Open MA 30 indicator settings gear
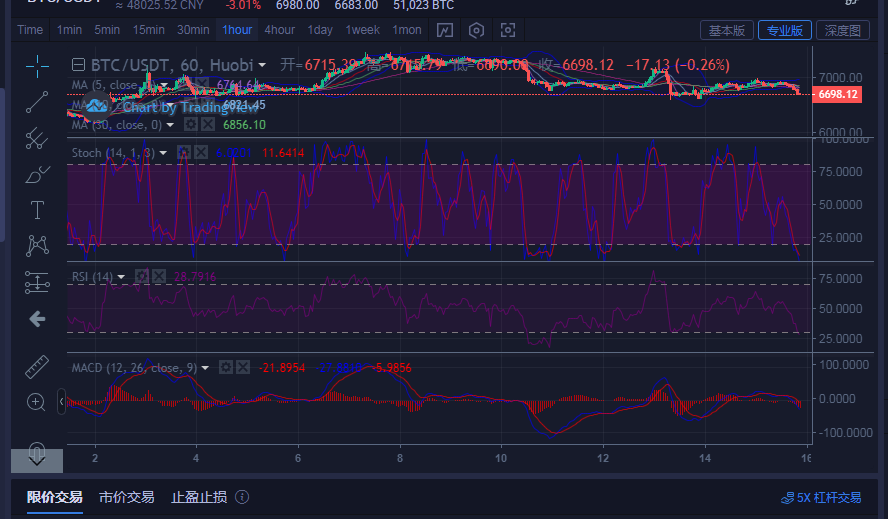888x519 pixels. tap(191, 124)
